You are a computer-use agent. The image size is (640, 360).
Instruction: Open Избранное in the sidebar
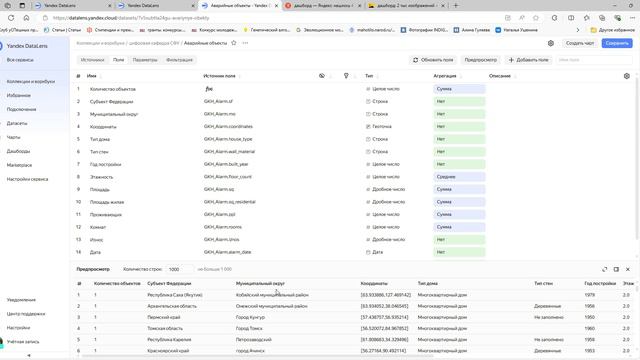pyautogui.click(x=18, y=96)
